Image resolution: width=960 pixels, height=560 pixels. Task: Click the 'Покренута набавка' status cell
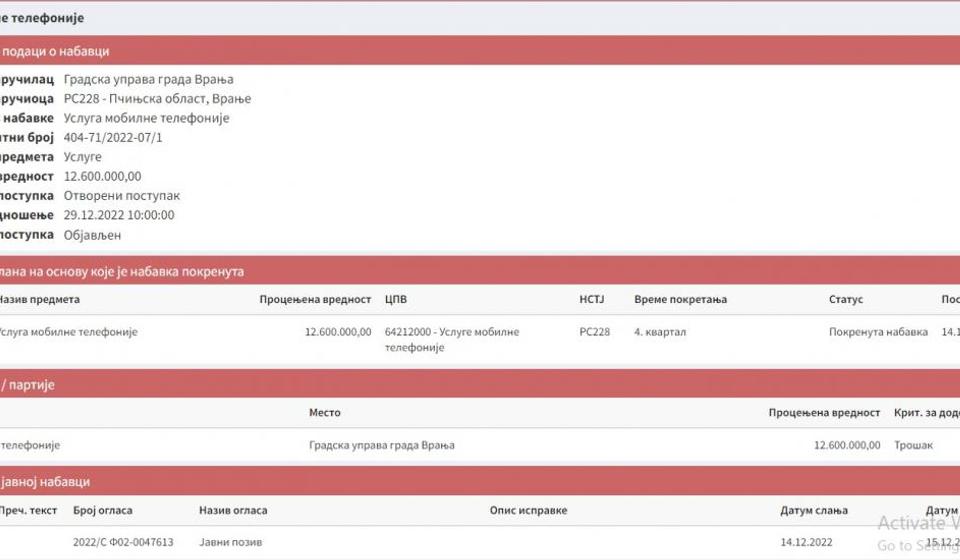(x=878, y=332)
